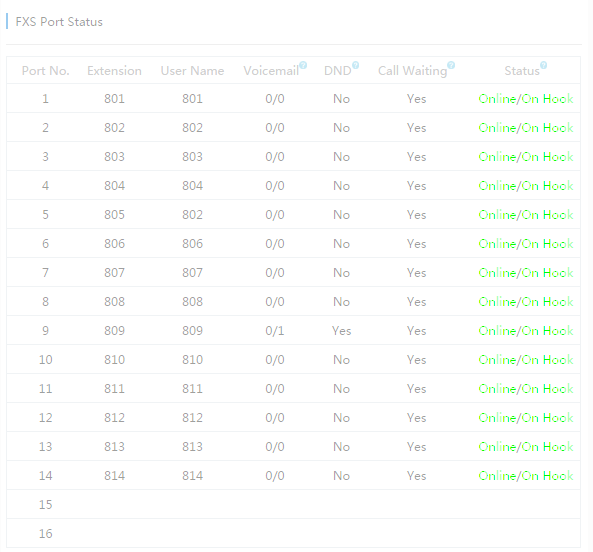Click port number 7
The height and width of the screenshot is (552, 593).
[x=45, y=273]
